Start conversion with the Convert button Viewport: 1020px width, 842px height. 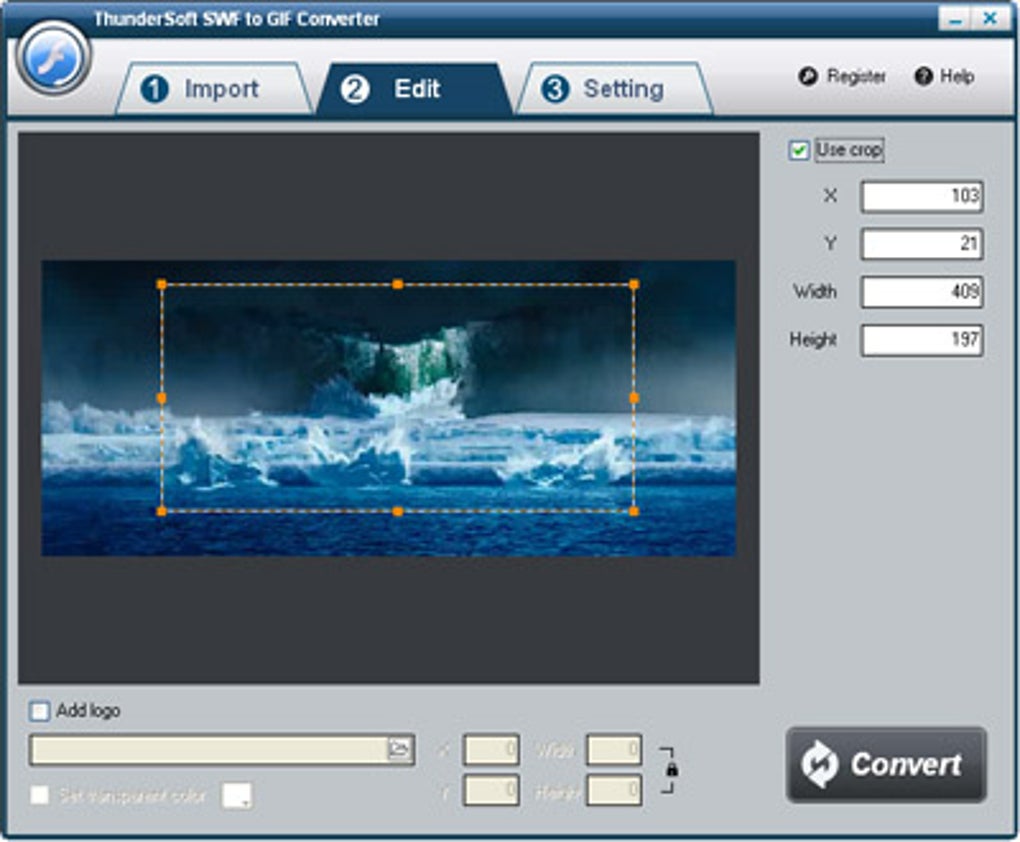(x=886, y=765)
